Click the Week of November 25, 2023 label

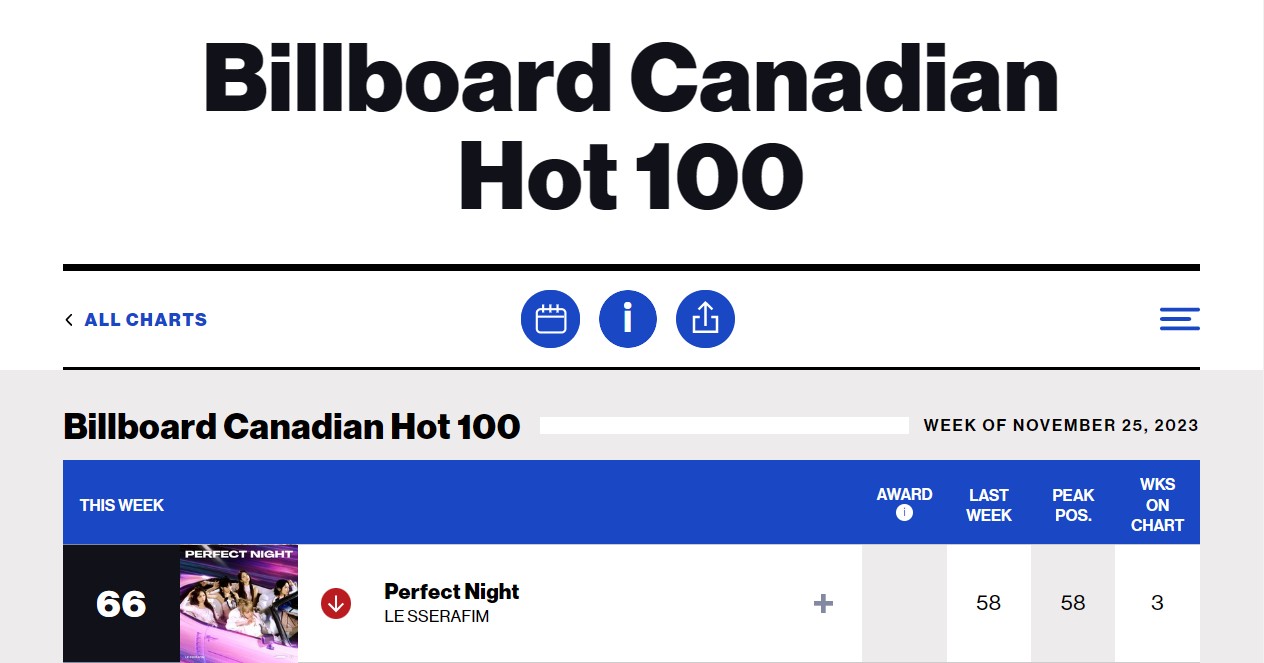click(x=1061, y=425)
